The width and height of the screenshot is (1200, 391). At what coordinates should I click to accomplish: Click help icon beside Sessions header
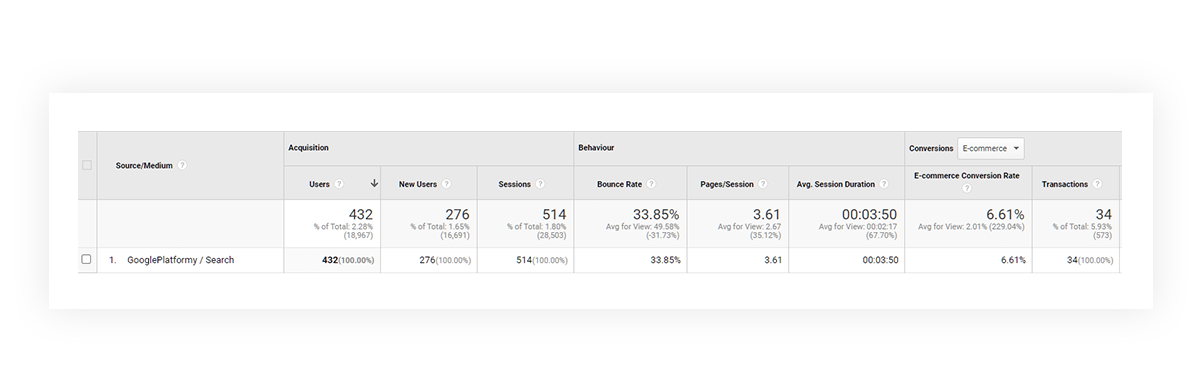click(x=540, y=184)
